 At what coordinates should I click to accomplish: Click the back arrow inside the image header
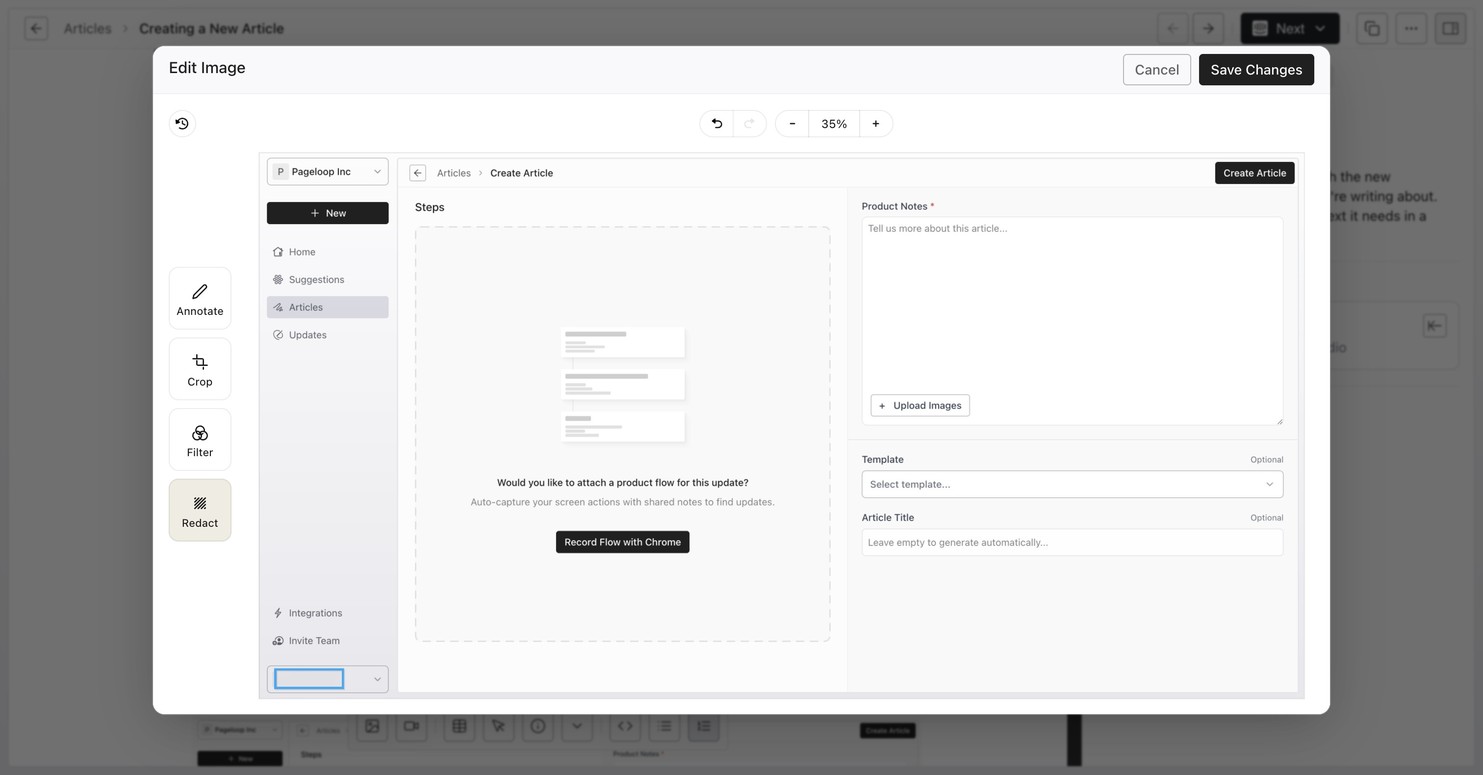(418, 173)
